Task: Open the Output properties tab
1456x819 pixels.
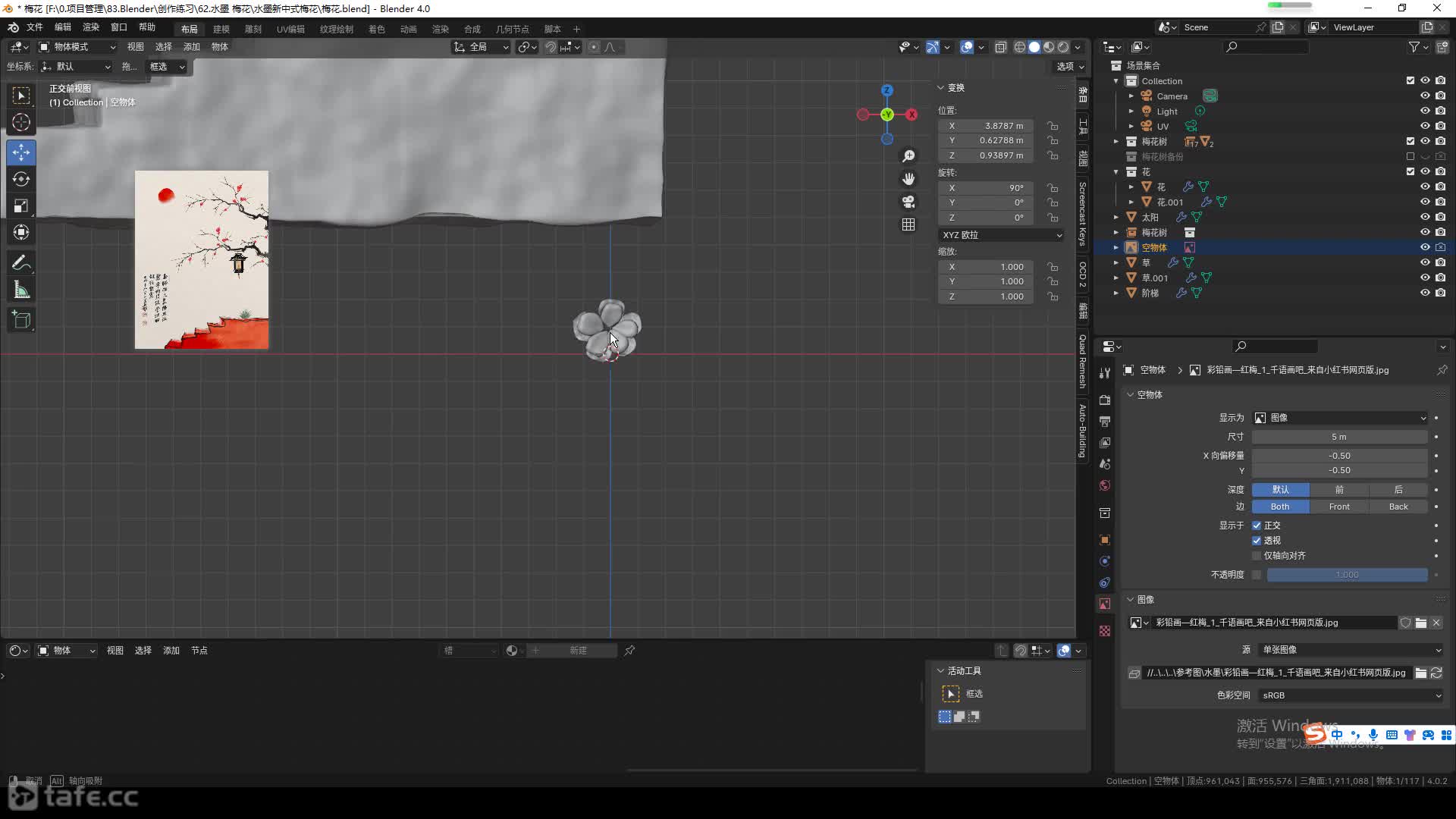Action: click(1105, 421)
